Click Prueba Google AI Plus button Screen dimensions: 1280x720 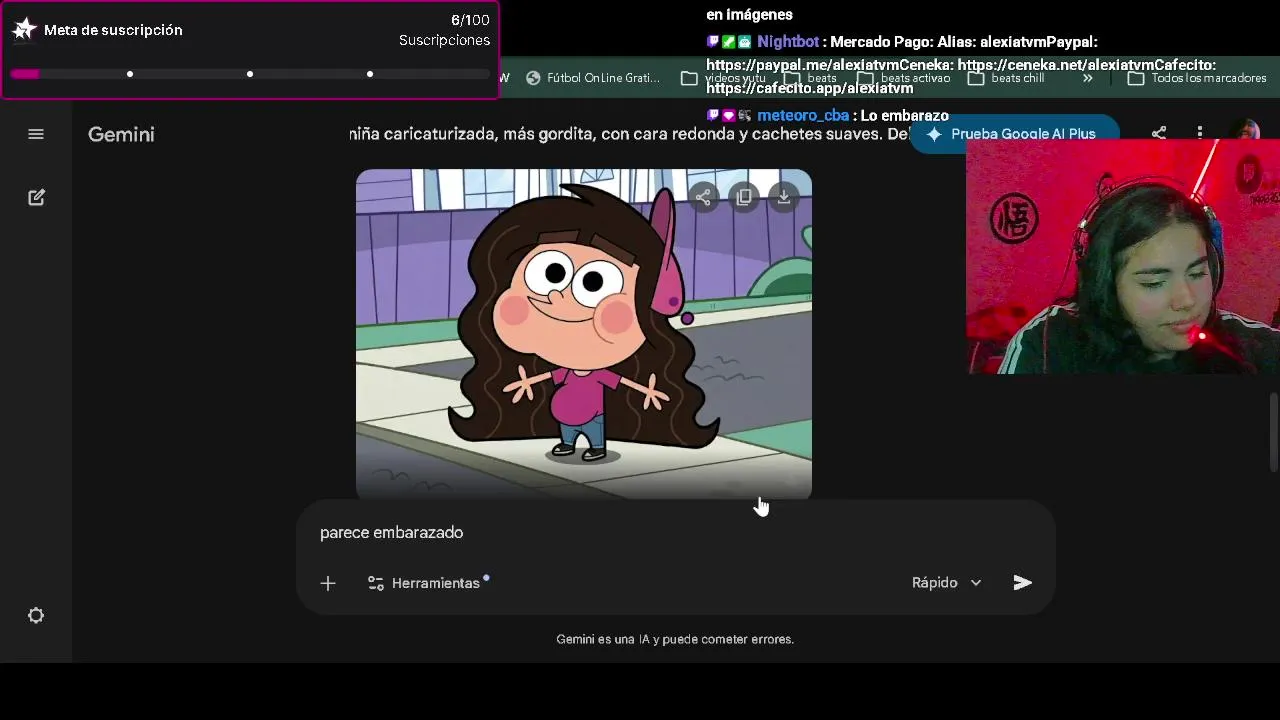pyautogui.click(x=1013, y=134)
